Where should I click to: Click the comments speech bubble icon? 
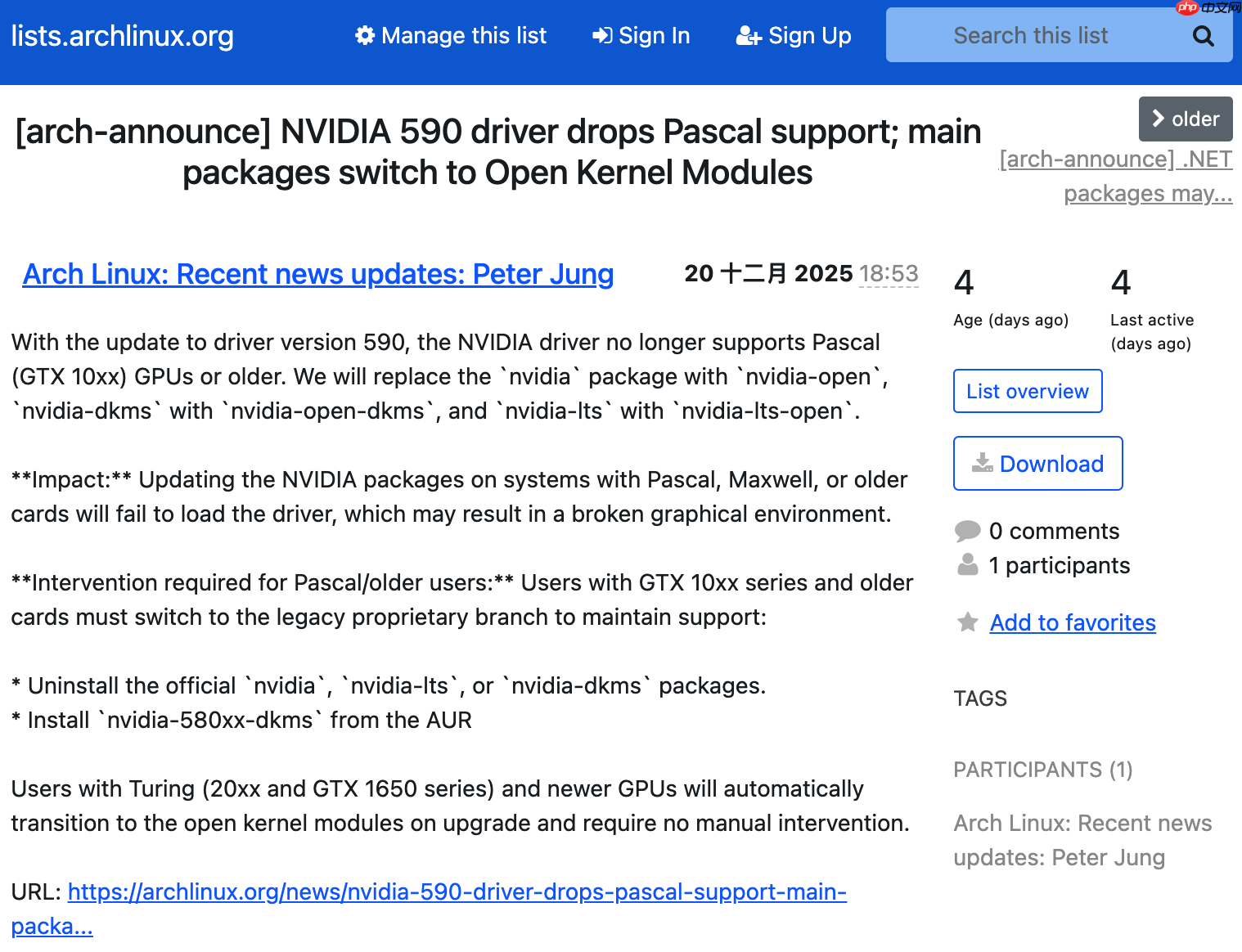click(x=968, y=530)
